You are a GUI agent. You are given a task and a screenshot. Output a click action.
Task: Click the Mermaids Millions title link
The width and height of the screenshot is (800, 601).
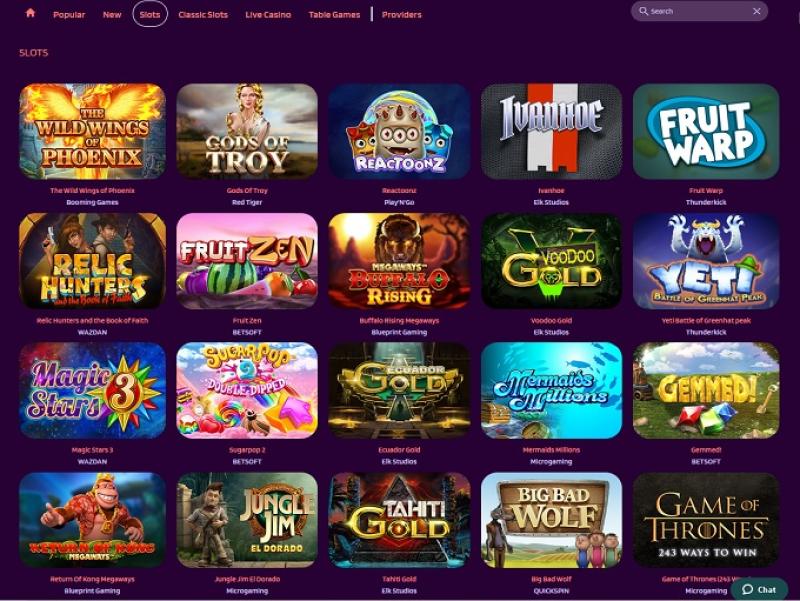click(551, 449)
